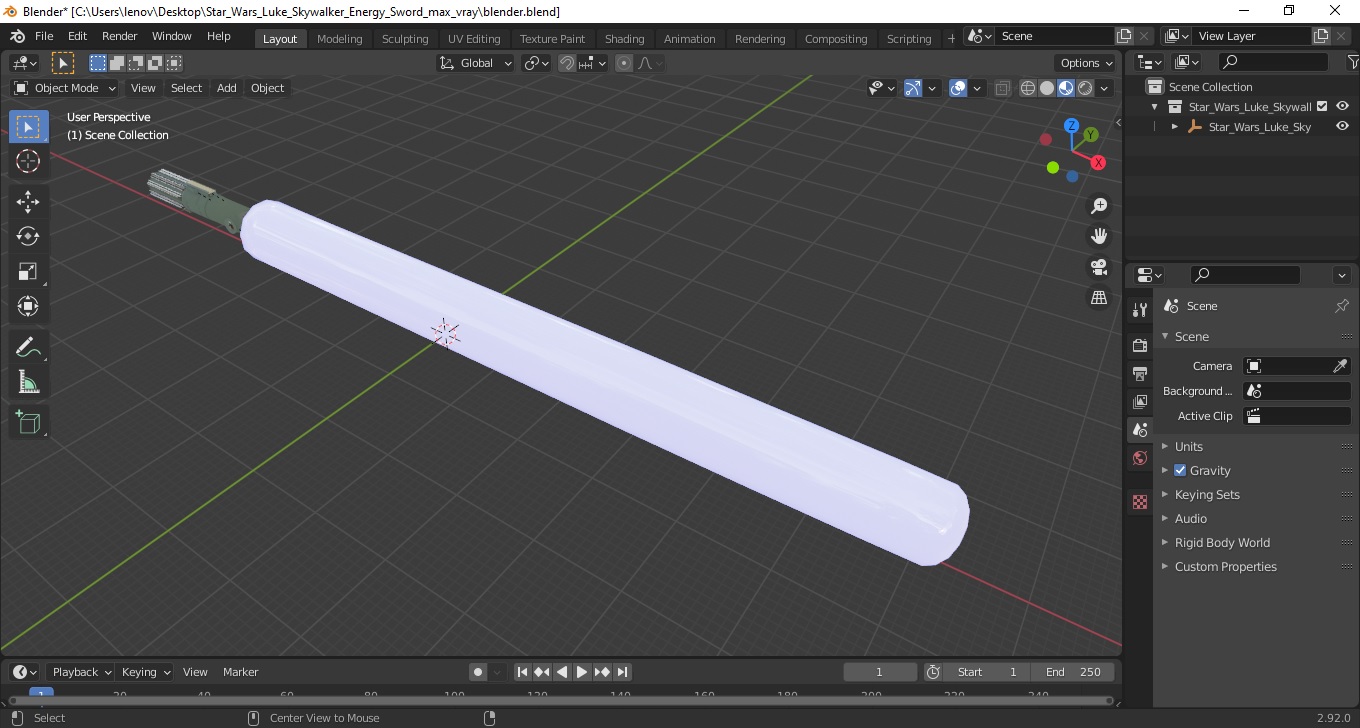Viewport: 1360px width, 728px height.
Task: Expand Star_Wars_Luke_Sky object tree row
Action: (1175, 127)
